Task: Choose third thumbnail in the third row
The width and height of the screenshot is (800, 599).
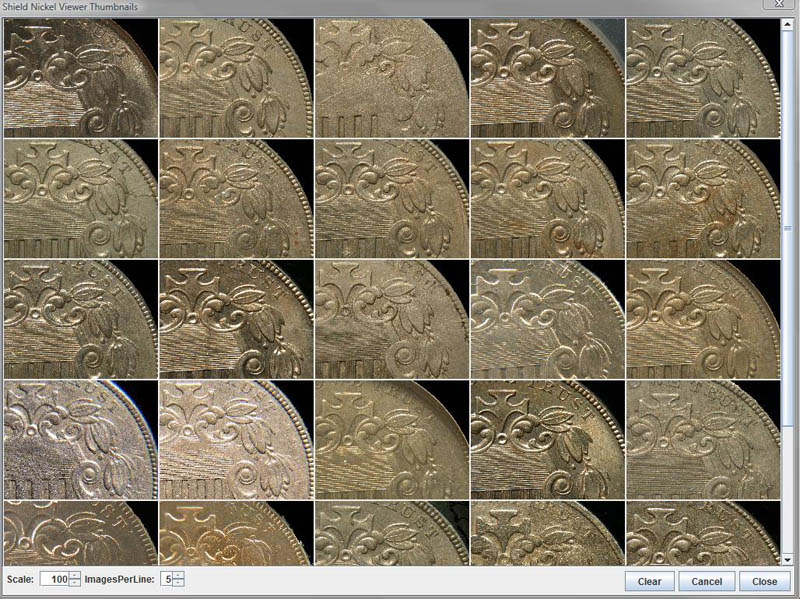Action: point(392,319)
